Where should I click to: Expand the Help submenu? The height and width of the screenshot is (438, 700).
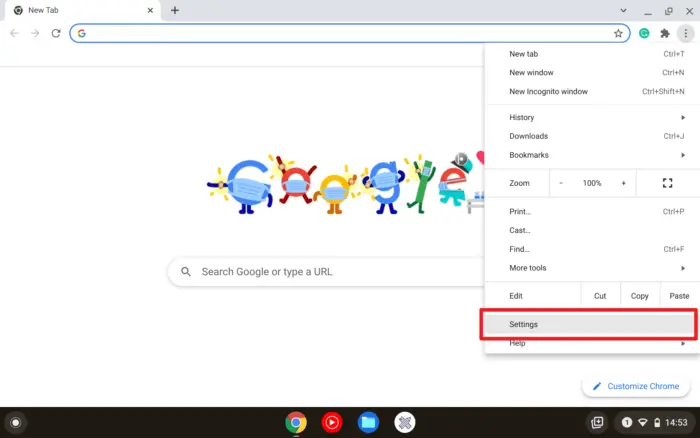(x=592, y=343)
